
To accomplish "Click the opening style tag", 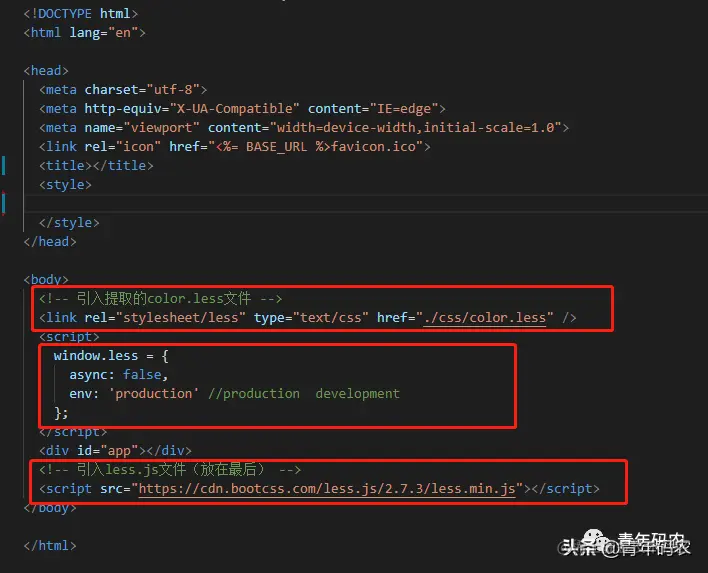I will click(x=65, y=184).
